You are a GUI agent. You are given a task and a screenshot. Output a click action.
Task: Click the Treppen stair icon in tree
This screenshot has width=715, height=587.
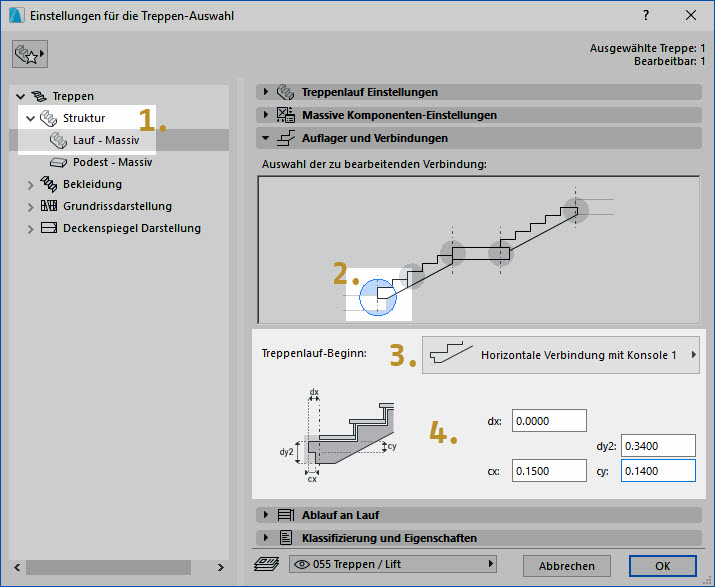tap(39, 96)
